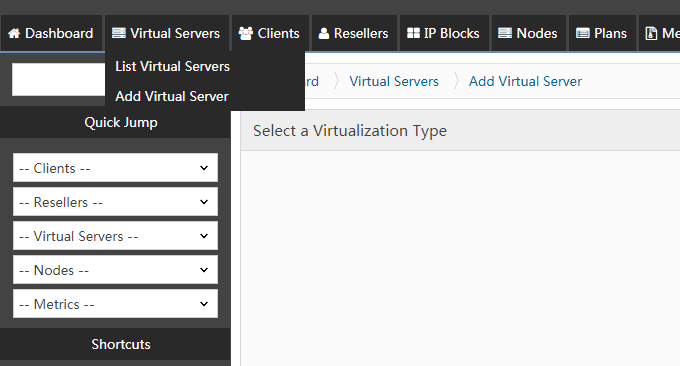This screenshot has height=366, width=680.
Task: Click the IP Blocks grid icon
Action: (x=413, y=33)
